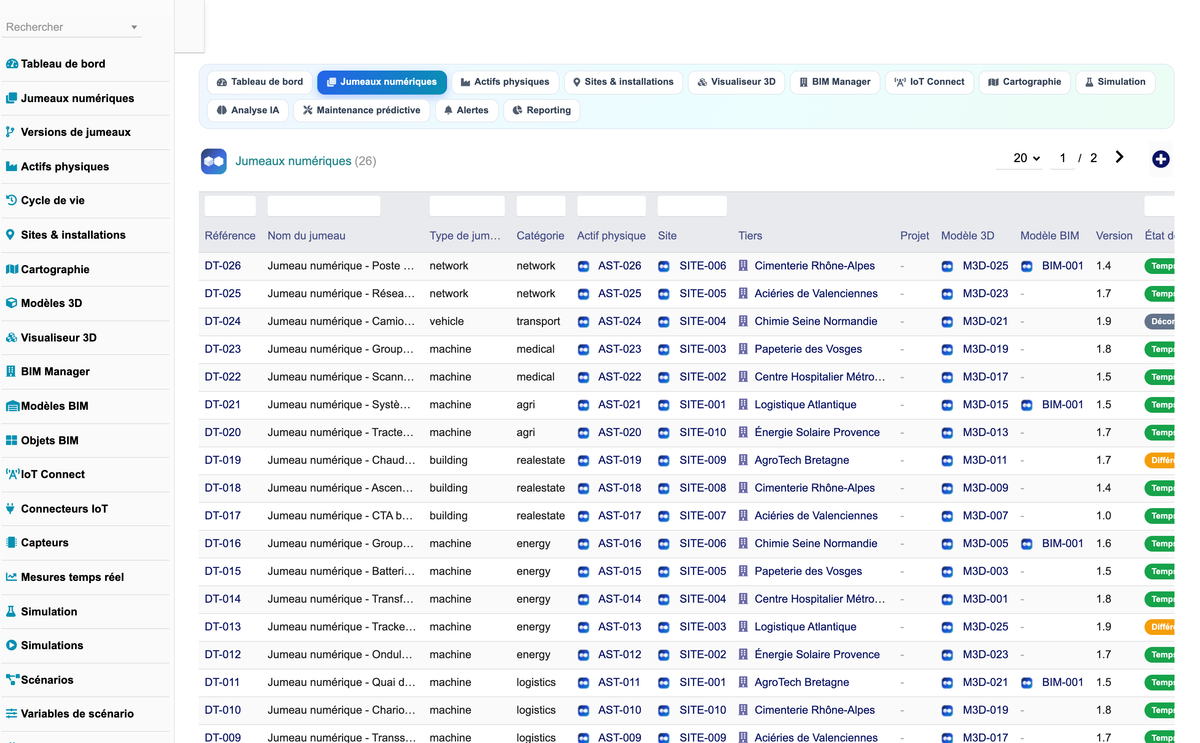Click the Site filter field
Screen dimensions: 1200x743
[692, 206]
